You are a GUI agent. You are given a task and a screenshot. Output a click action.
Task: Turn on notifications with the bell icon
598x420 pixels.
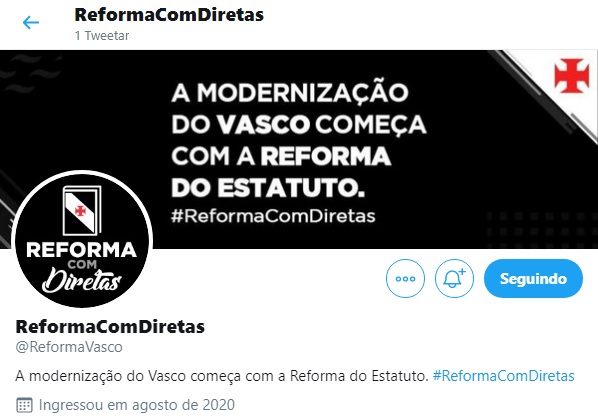(454, 278)
